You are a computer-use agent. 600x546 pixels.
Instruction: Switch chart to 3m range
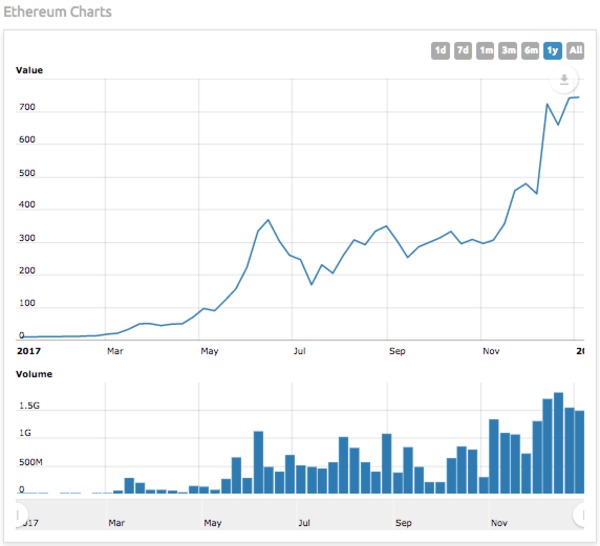click(508, 51)
